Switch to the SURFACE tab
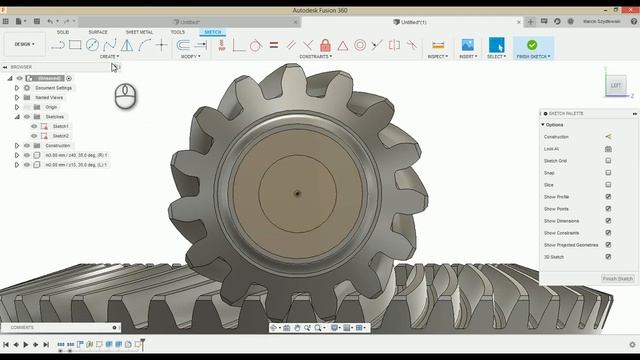The height and width of the screenshot is (360, 640). point(98,32)
